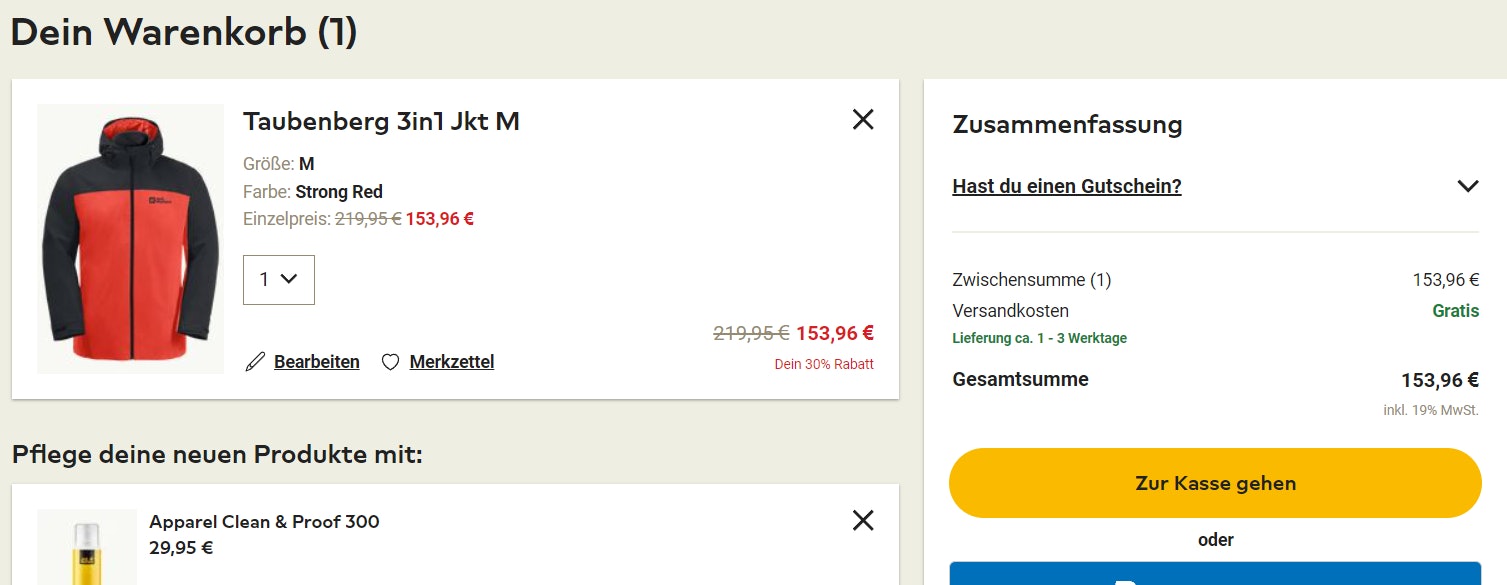
Task: Select the 'Apparel Clean & Proof 300' title
Action: (264, 521)
